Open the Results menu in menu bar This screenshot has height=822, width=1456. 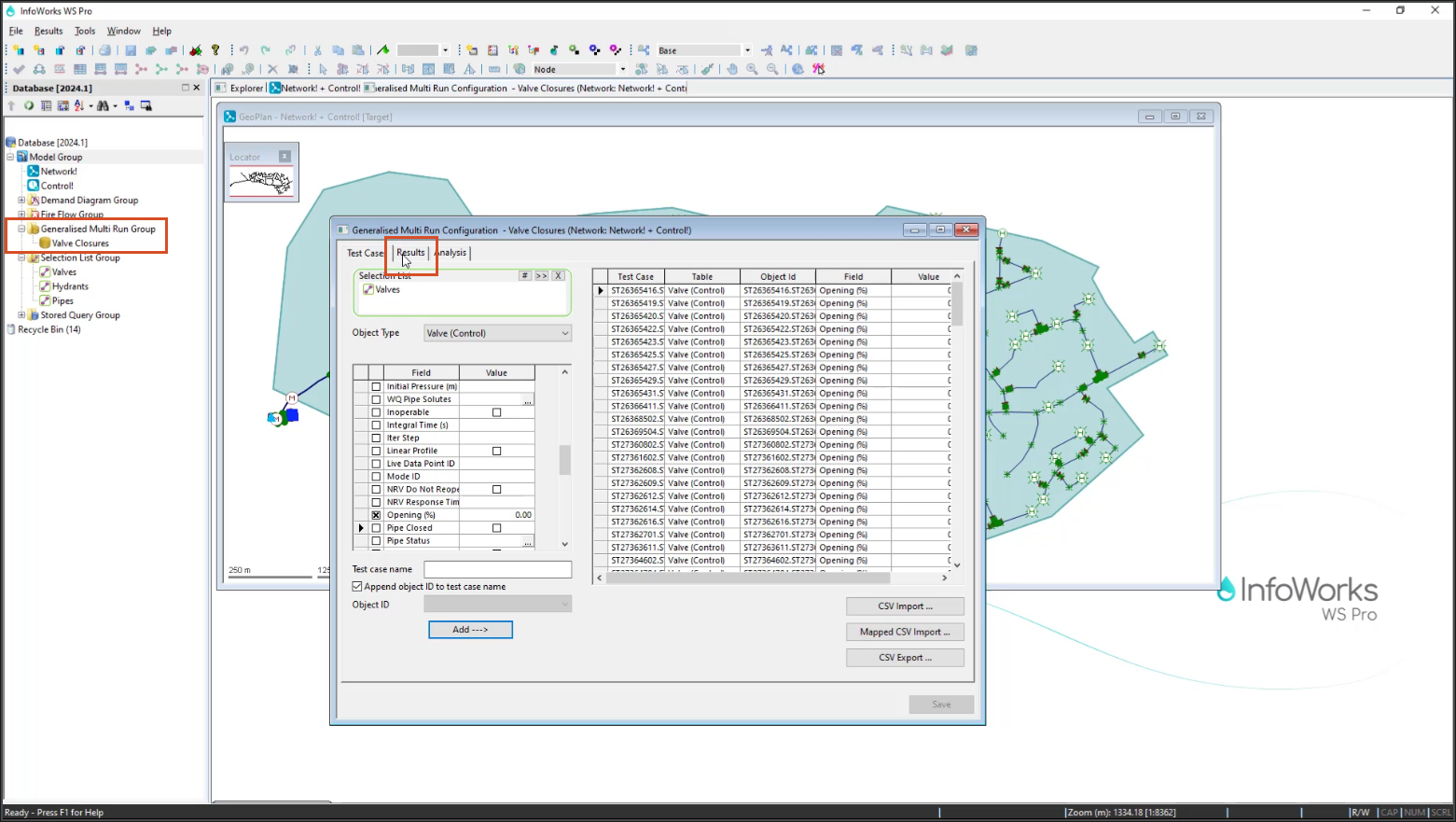[x=49, y=31]
